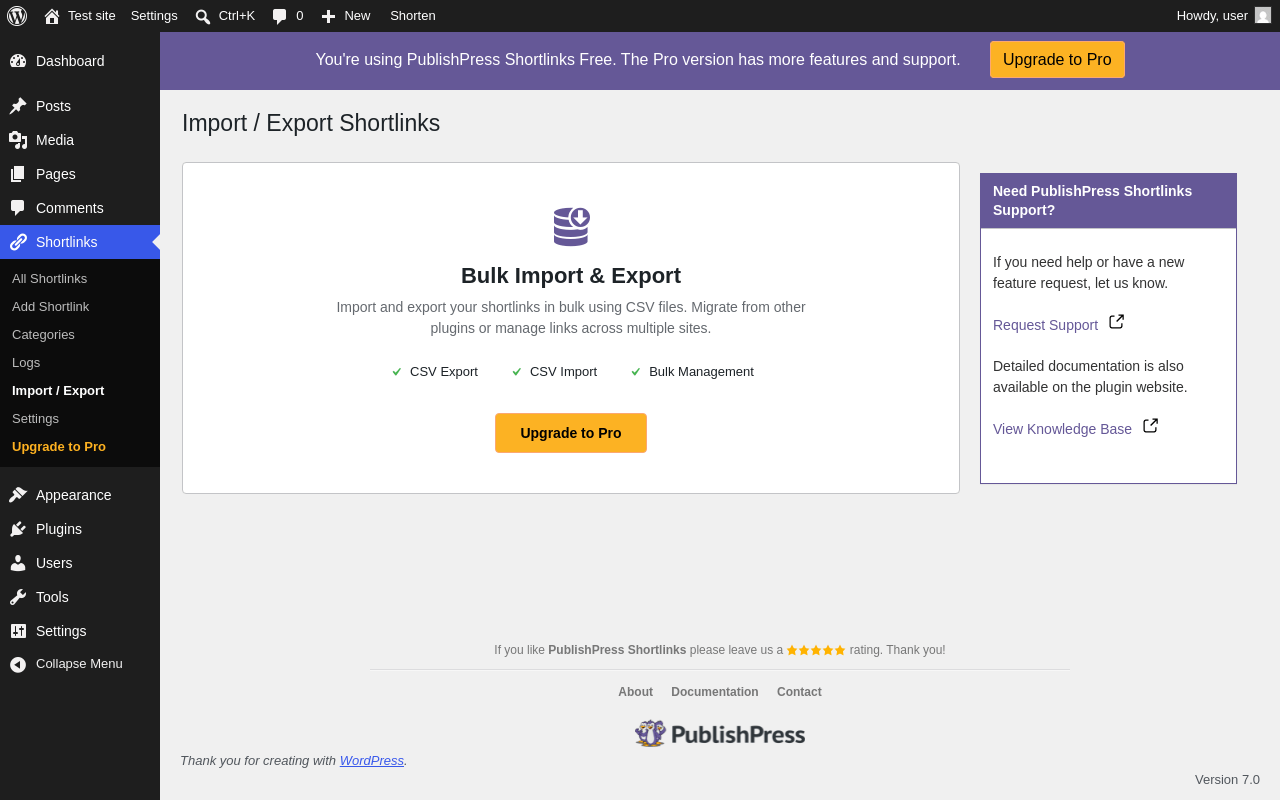Open the Ctrl+K search magnifier icon
This screenshot has width=1280, height=800.
point(203,16)
